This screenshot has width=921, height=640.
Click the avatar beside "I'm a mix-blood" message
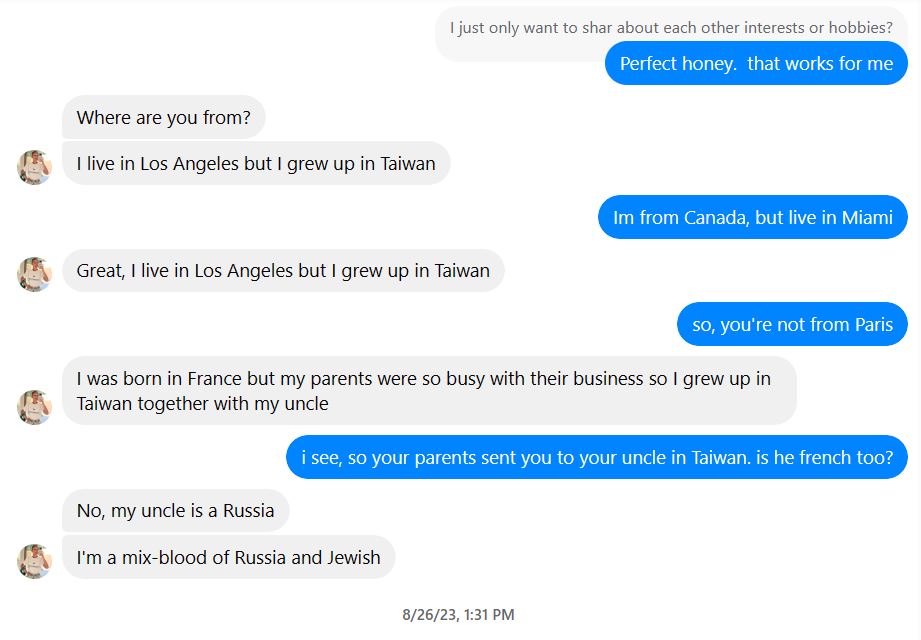click(x=35, y=561)
